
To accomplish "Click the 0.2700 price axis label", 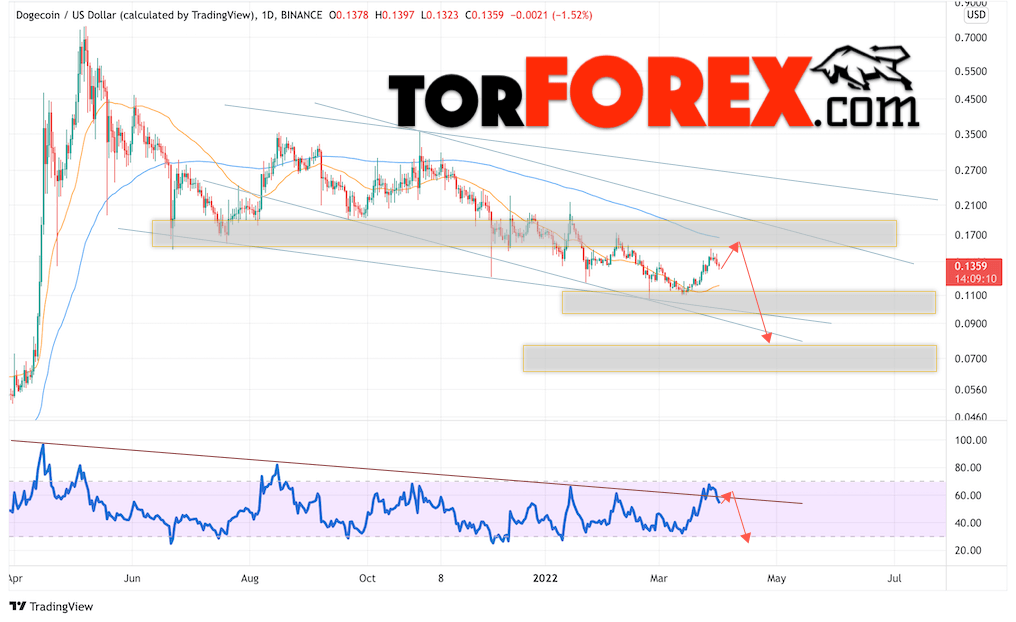I will point(971,170).
